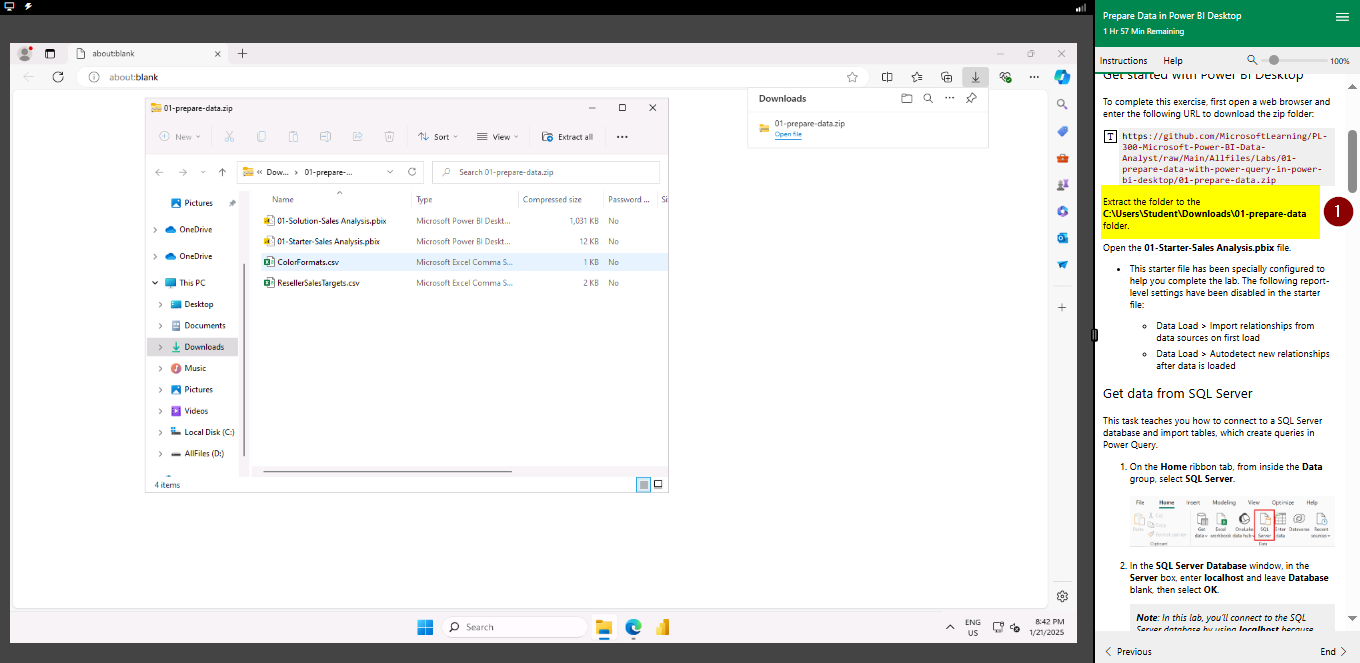Screen dimensions: 1360x663
Task: Sort by the Type column header
Action: coord(424,200)
